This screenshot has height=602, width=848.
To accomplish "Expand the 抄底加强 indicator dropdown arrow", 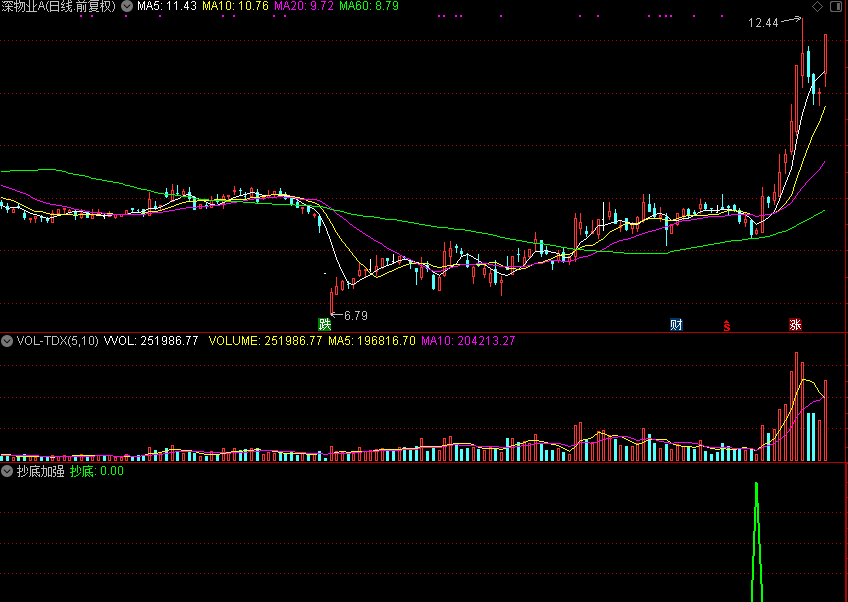I will click(x=7, y=471).
